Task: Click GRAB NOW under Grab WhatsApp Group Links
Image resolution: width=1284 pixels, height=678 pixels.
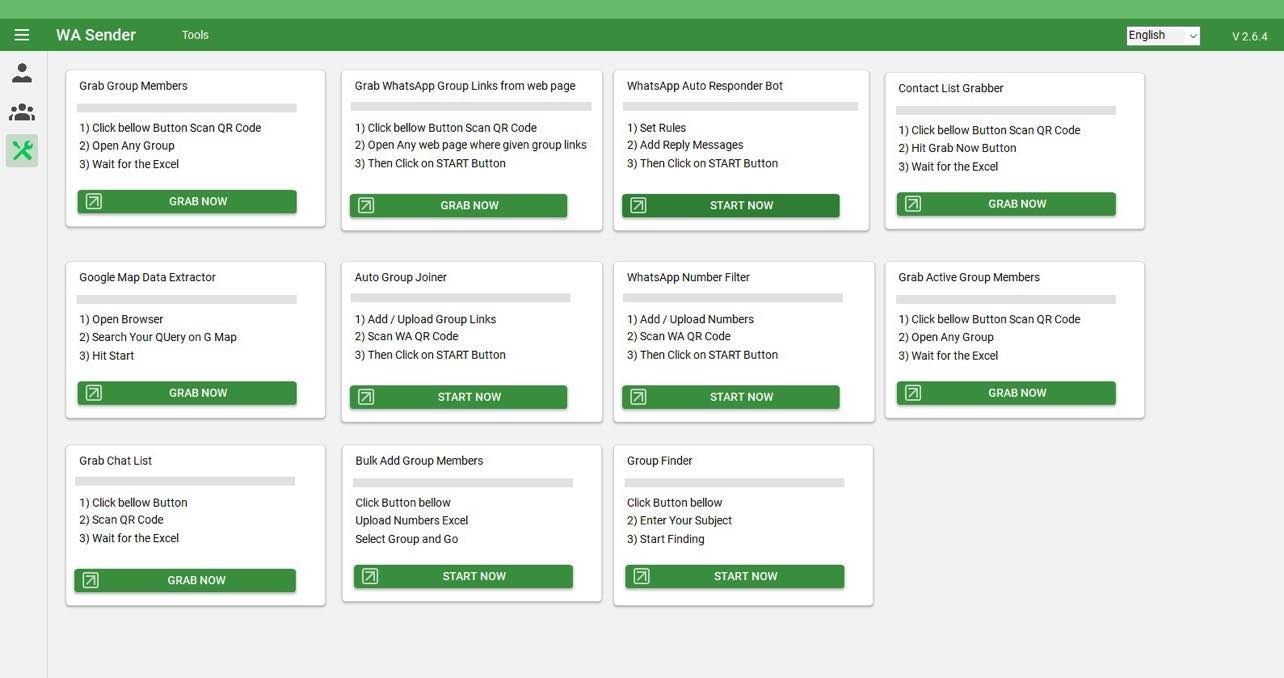Action: click(x=458, y=206)
